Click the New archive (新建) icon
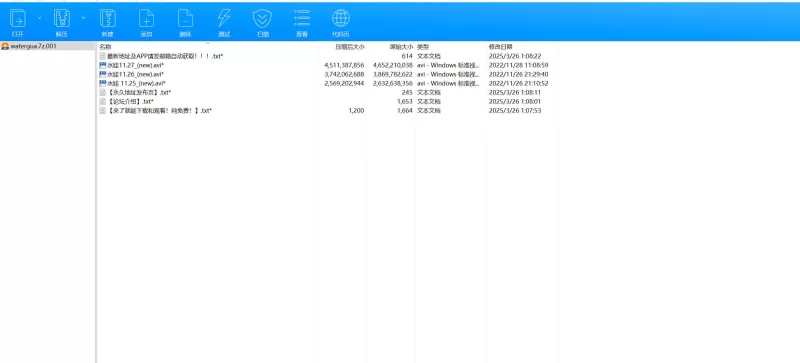Screen dimensions: 800x363 [x=107, y=19]
